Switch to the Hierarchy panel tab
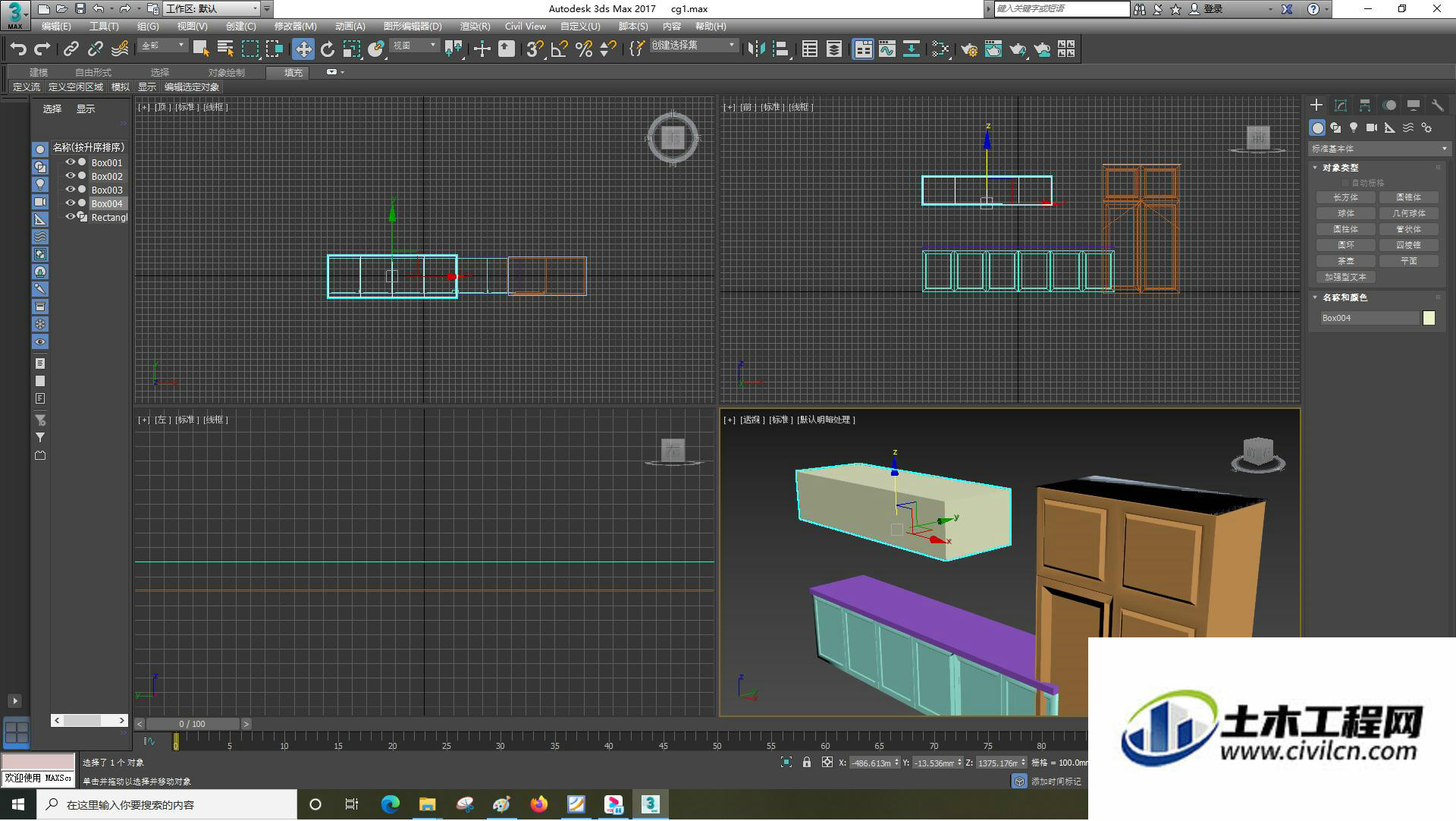Viewport: 1456px width, 821px height. click(x=1365, y=105)
